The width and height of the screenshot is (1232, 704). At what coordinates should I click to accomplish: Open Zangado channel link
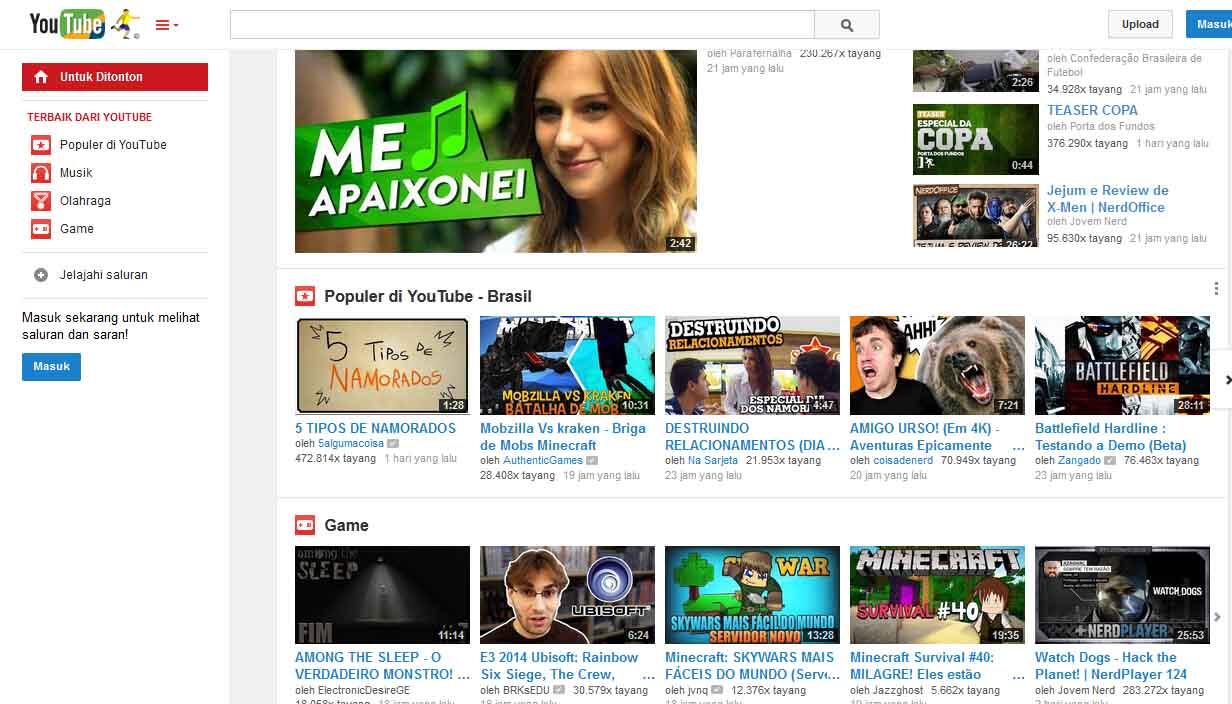click(x=1079, y=460)
